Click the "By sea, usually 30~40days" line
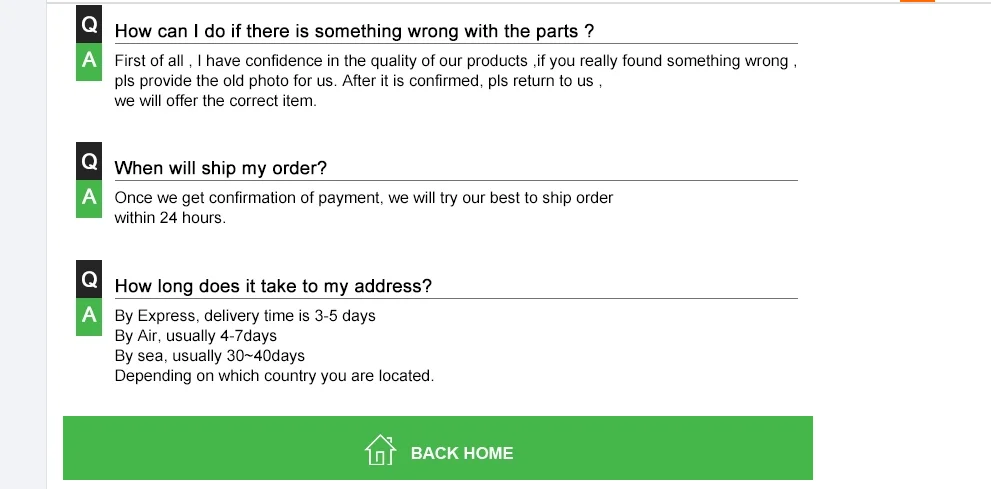Image resolution: width=991 pixels, height=489 pixels. [209, 356]
